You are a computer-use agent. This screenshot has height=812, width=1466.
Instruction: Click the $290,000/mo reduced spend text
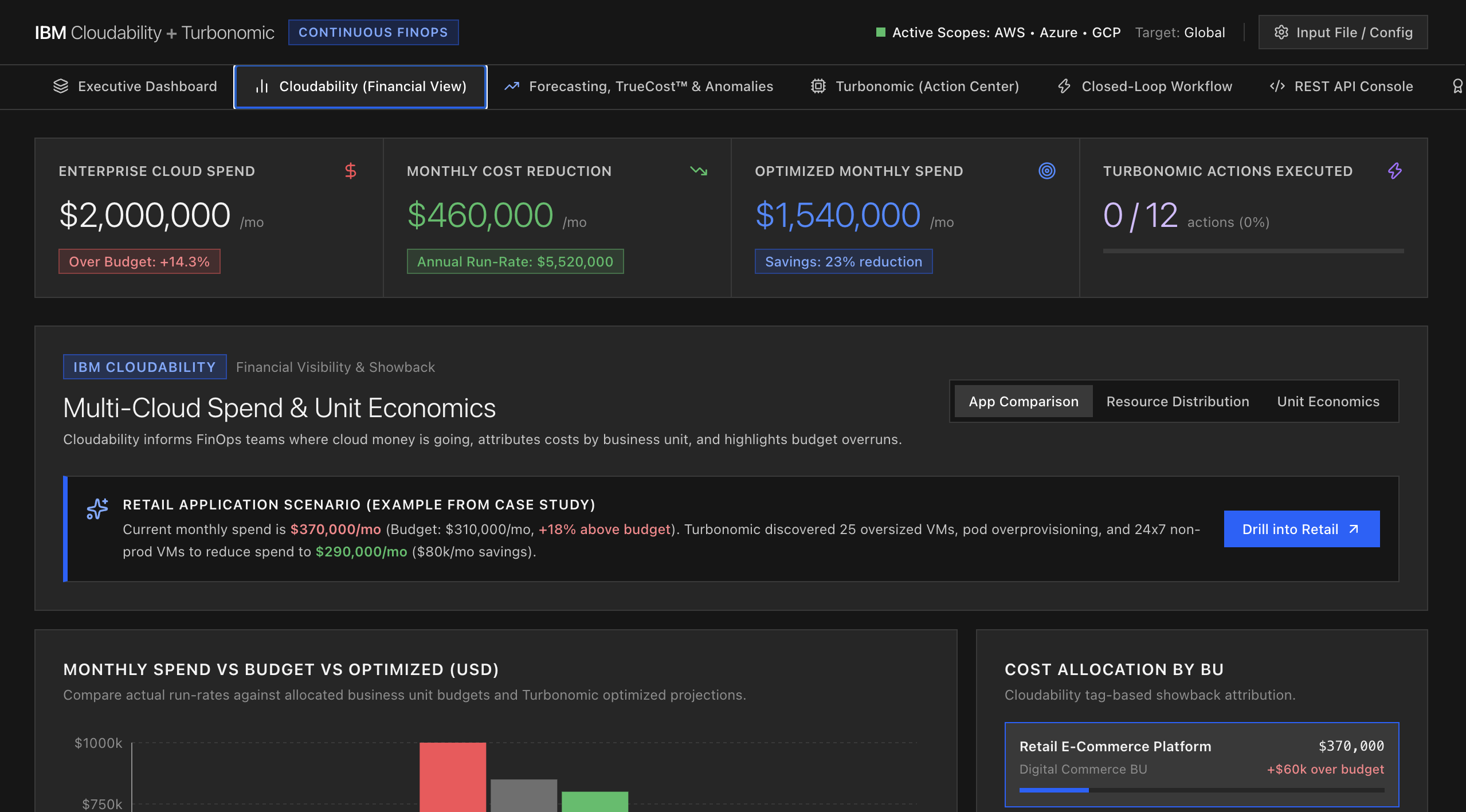(362, 551)
